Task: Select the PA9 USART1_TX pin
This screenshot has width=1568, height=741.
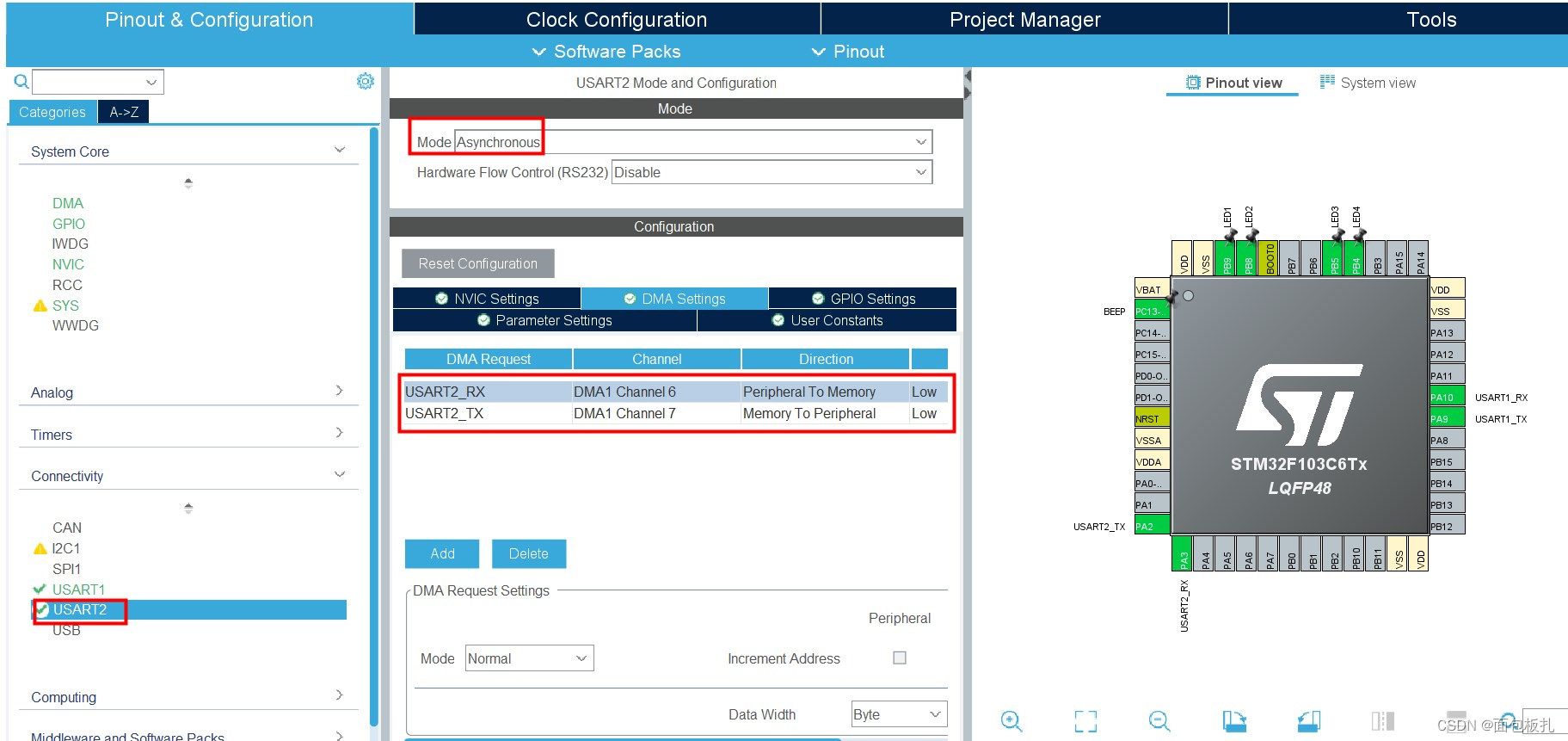Action: click(1447, 418)
